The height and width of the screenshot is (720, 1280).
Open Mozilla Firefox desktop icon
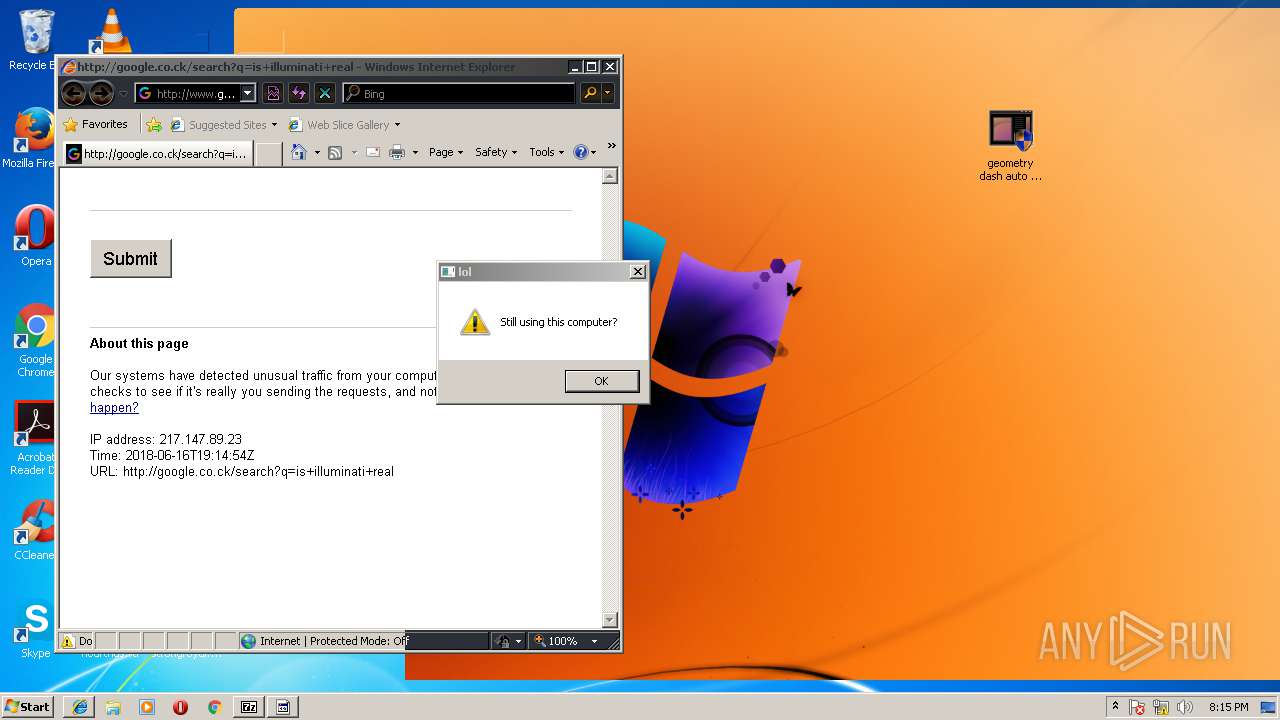click(x=33, y=138)
